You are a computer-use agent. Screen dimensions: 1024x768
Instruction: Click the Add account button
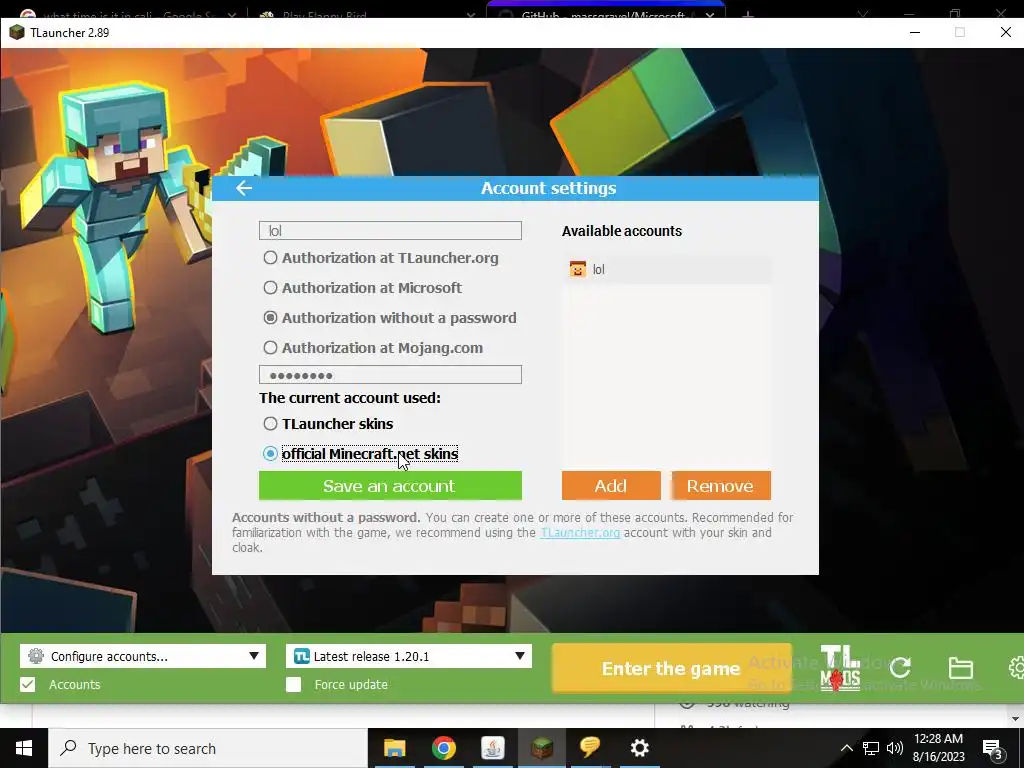[x=611, y=486]
